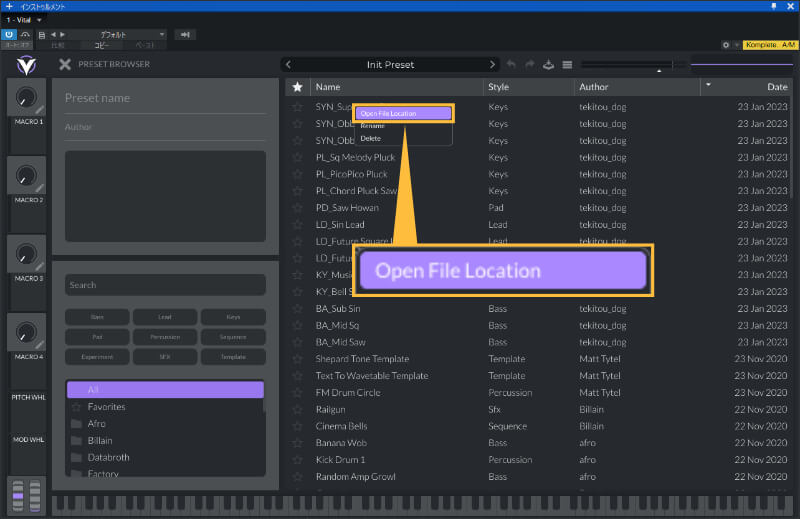
Task: Open the hamburger menu icon
Action: (x=567, y=65)
